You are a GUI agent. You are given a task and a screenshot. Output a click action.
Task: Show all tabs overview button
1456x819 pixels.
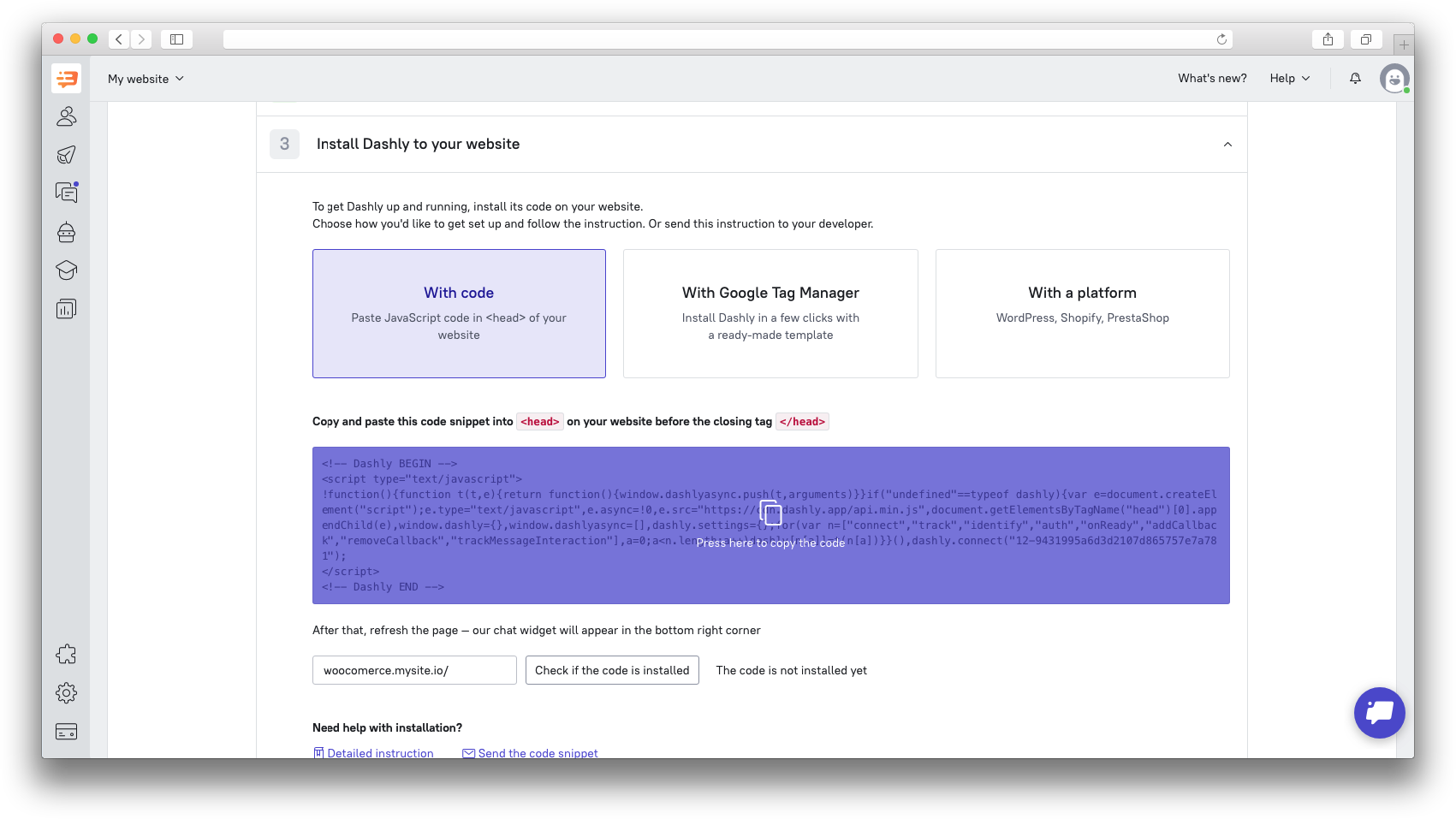(1366, 39)
